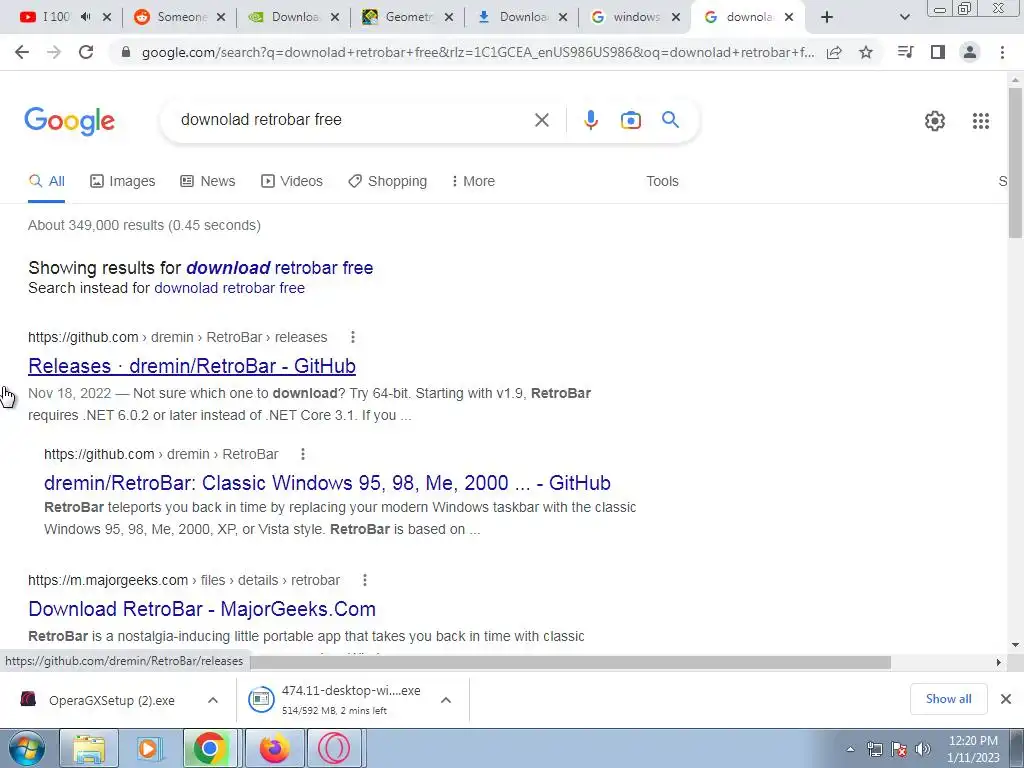1024x768 pixels.
Task: Select the News search tab
Action: pos(208,181)
